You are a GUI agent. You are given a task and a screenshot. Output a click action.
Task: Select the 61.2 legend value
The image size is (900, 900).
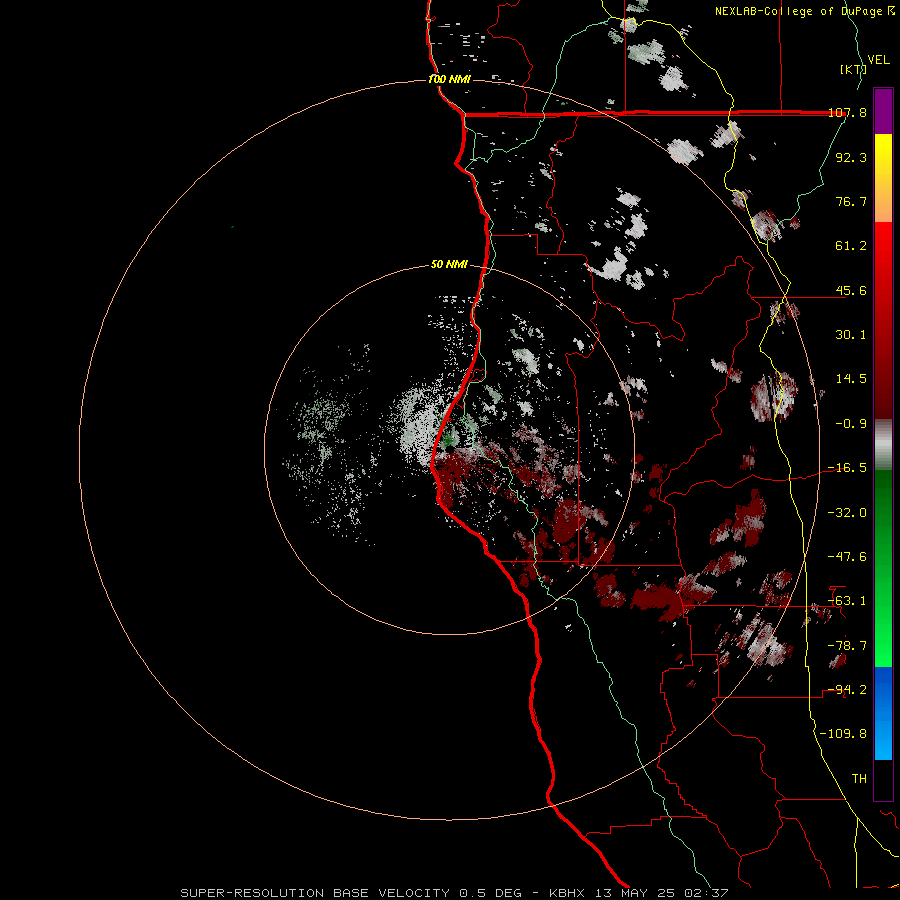click(851, 246)
